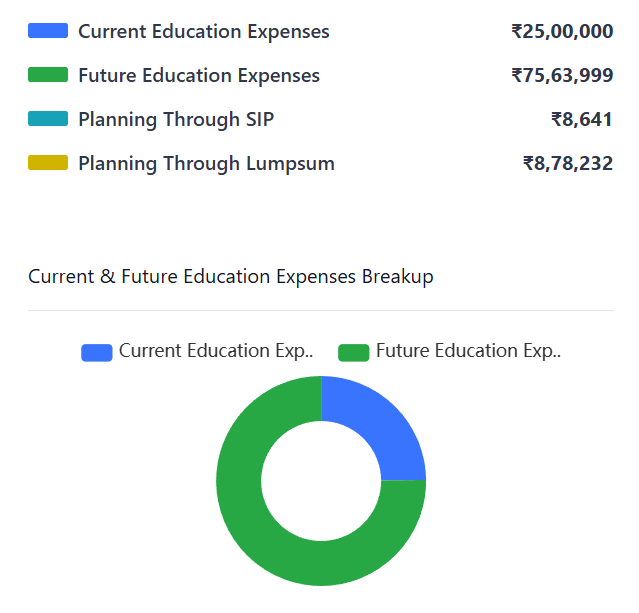639x613 pixels.
Task: Click the Planning Through SIP label
Action: [x=176, y=119]
